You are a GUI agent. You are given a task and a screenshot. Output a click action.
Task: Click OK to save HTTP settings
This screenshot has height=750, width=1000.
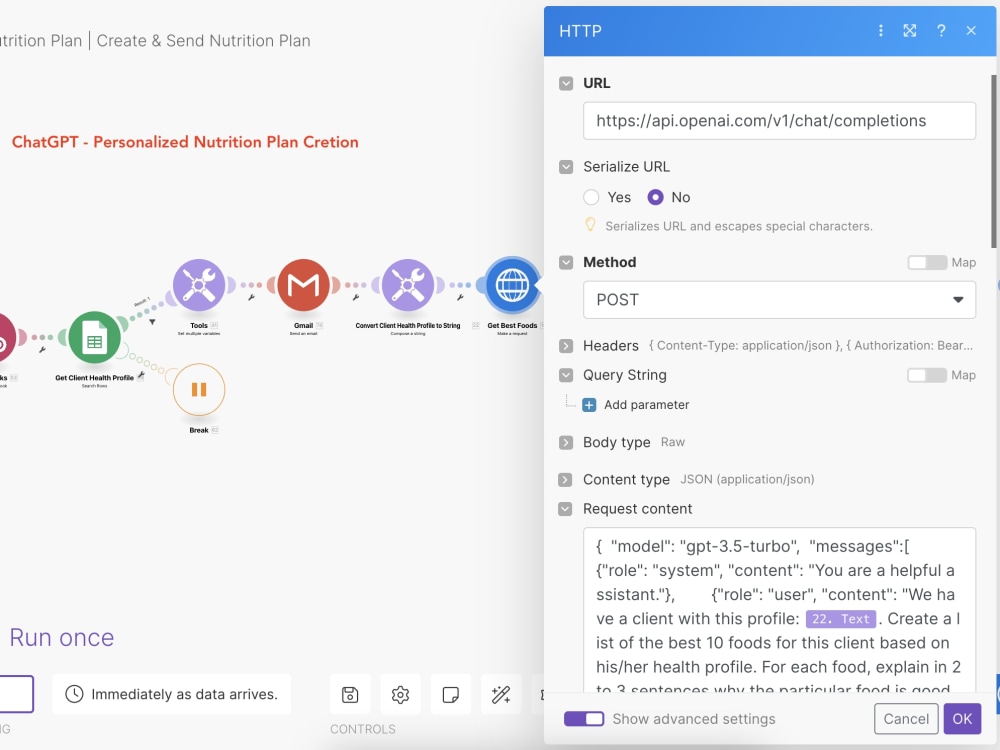(962, 719)
